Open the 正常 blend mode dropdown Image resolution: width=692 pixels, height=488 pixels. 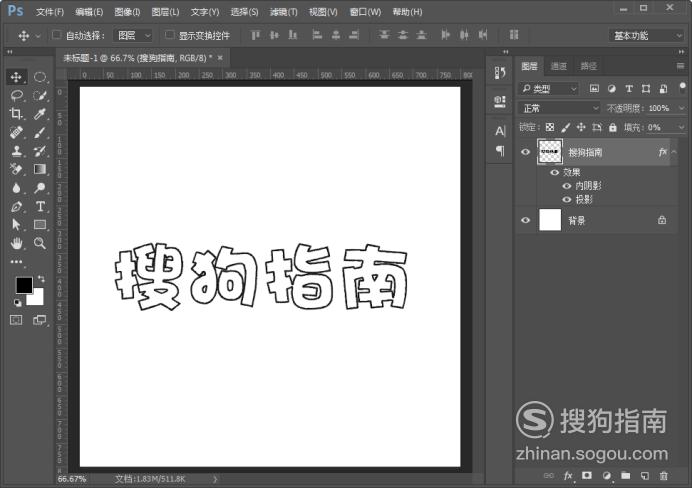[559, 108]
